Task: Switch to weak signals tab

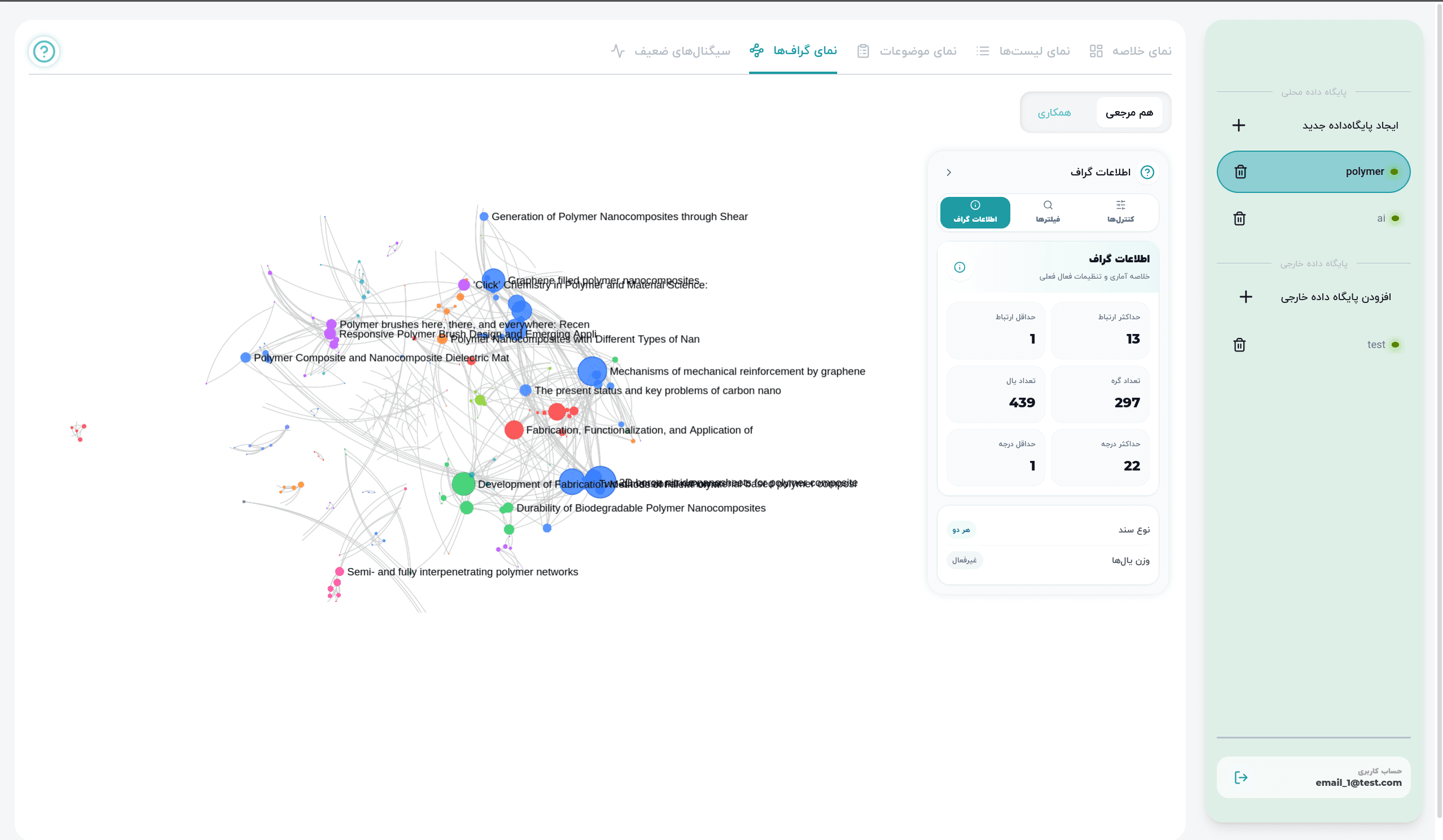Action: tap(671, 51)
